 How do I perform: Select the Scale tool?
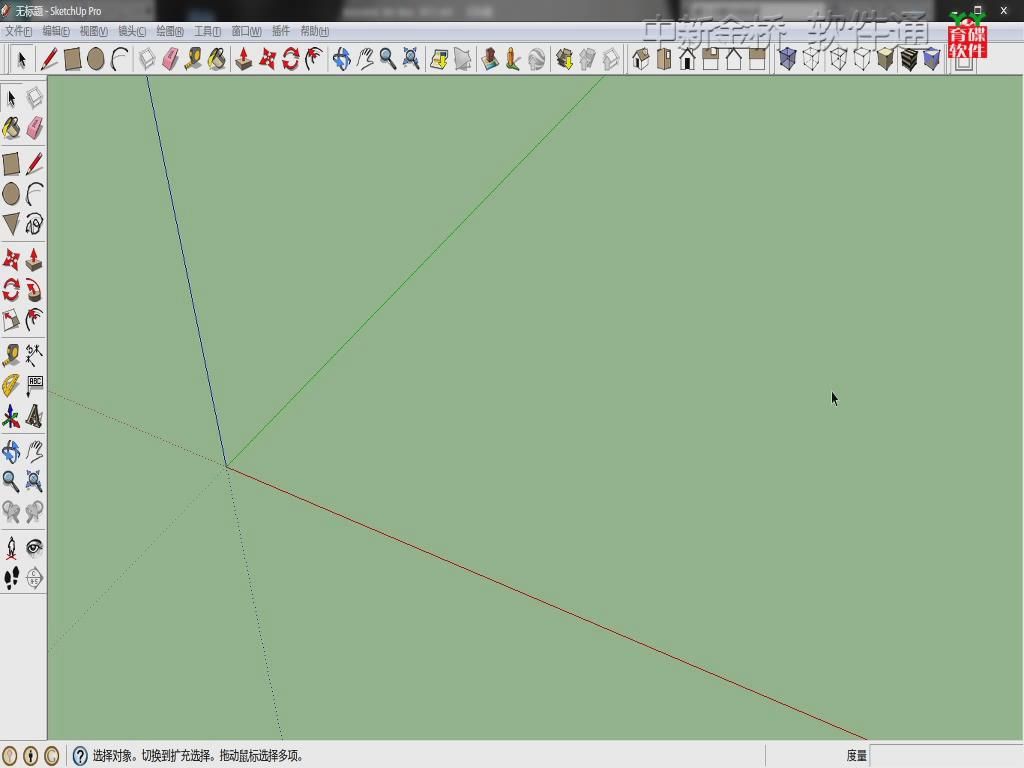[x=11, y=320]
